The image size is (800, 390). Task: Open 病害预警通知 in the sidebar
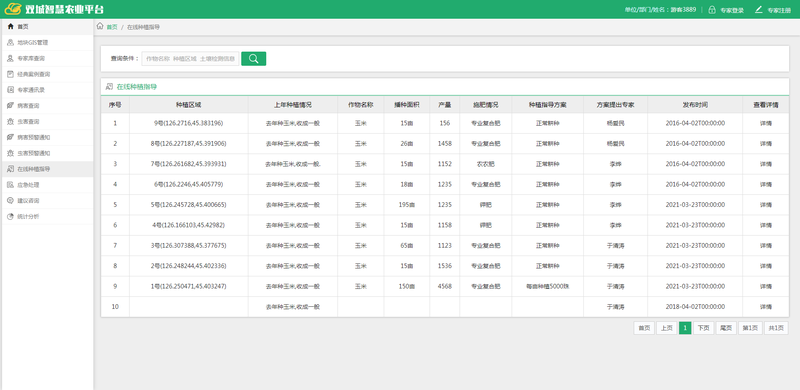(47, 137)
